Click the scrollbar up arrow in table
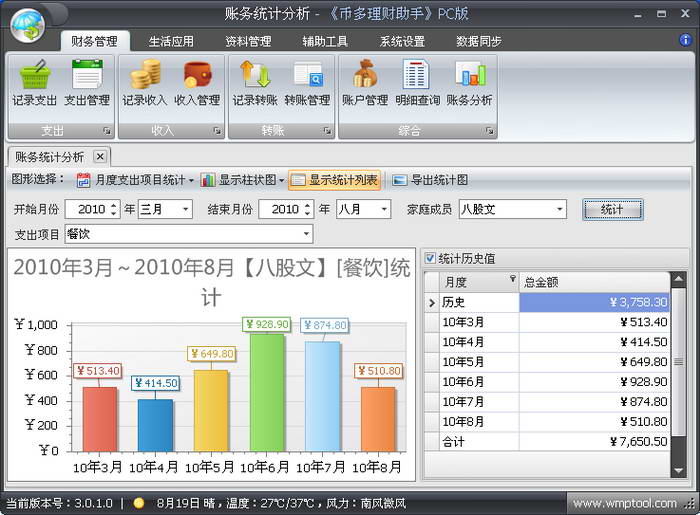The image size is (700, 515). coord(679,279)
